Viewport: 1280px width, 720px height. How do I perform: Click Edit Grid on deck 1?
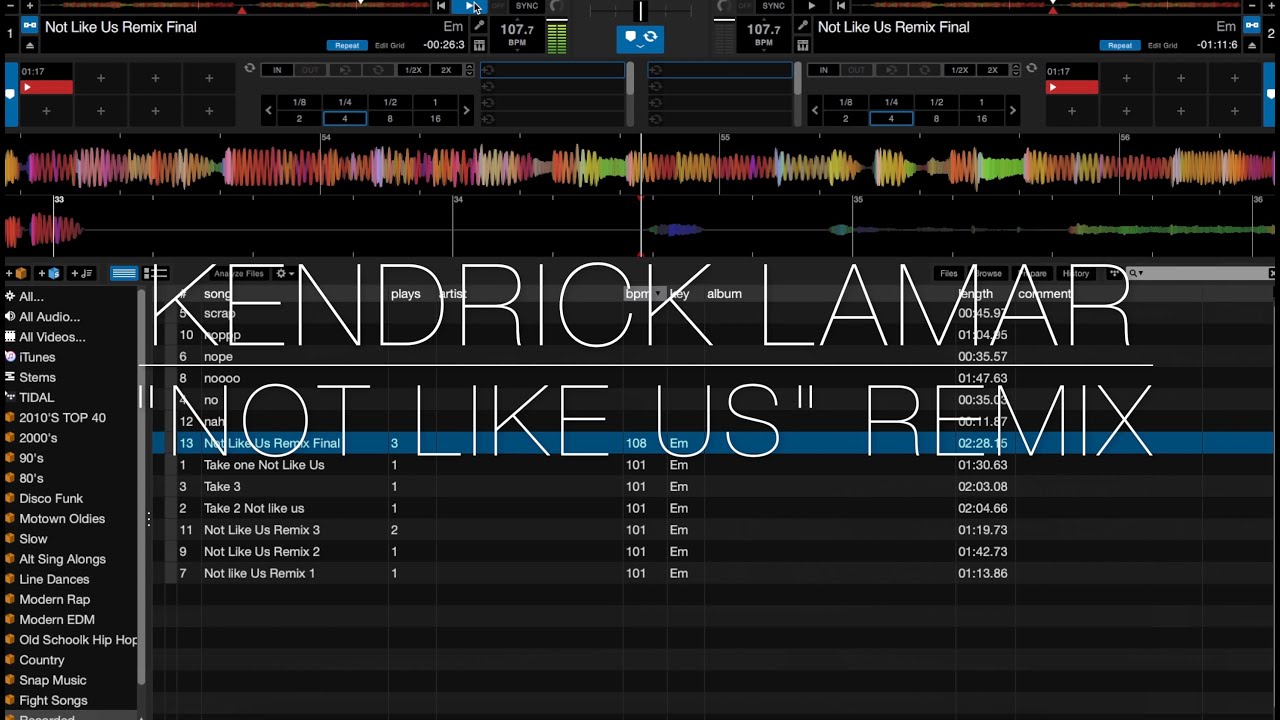click(x=390, y=45)
